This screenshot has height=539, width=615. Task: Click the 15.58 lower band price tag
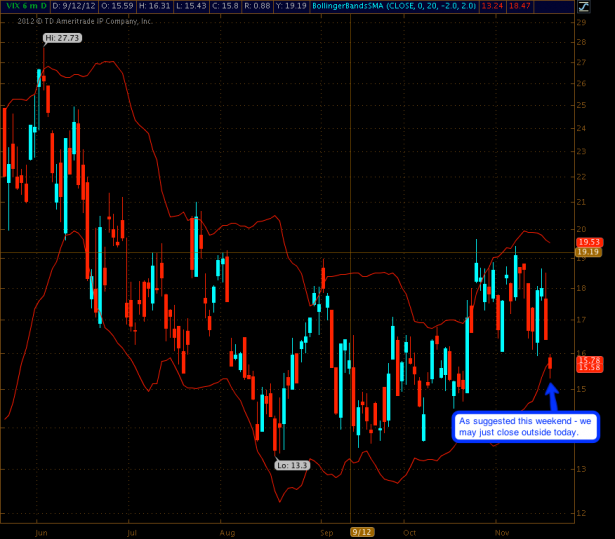[x=587, y=369]
